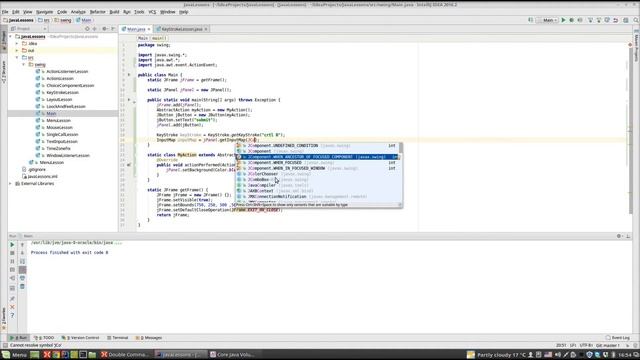Collapse the JavaLessons project root node
This screenshot has width=640, height=360.
[11, 37]
